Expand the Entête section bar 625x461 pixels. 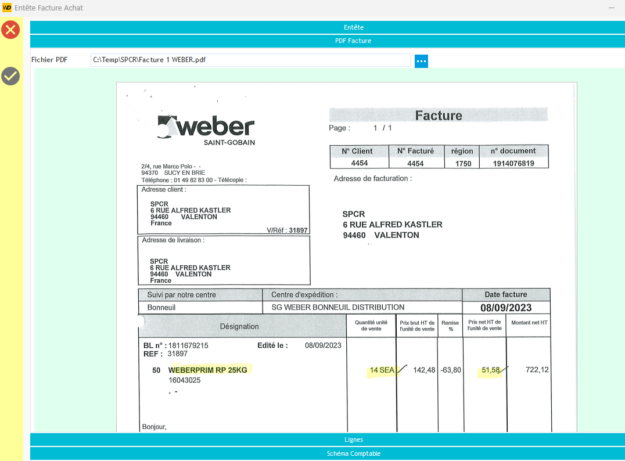326,27
